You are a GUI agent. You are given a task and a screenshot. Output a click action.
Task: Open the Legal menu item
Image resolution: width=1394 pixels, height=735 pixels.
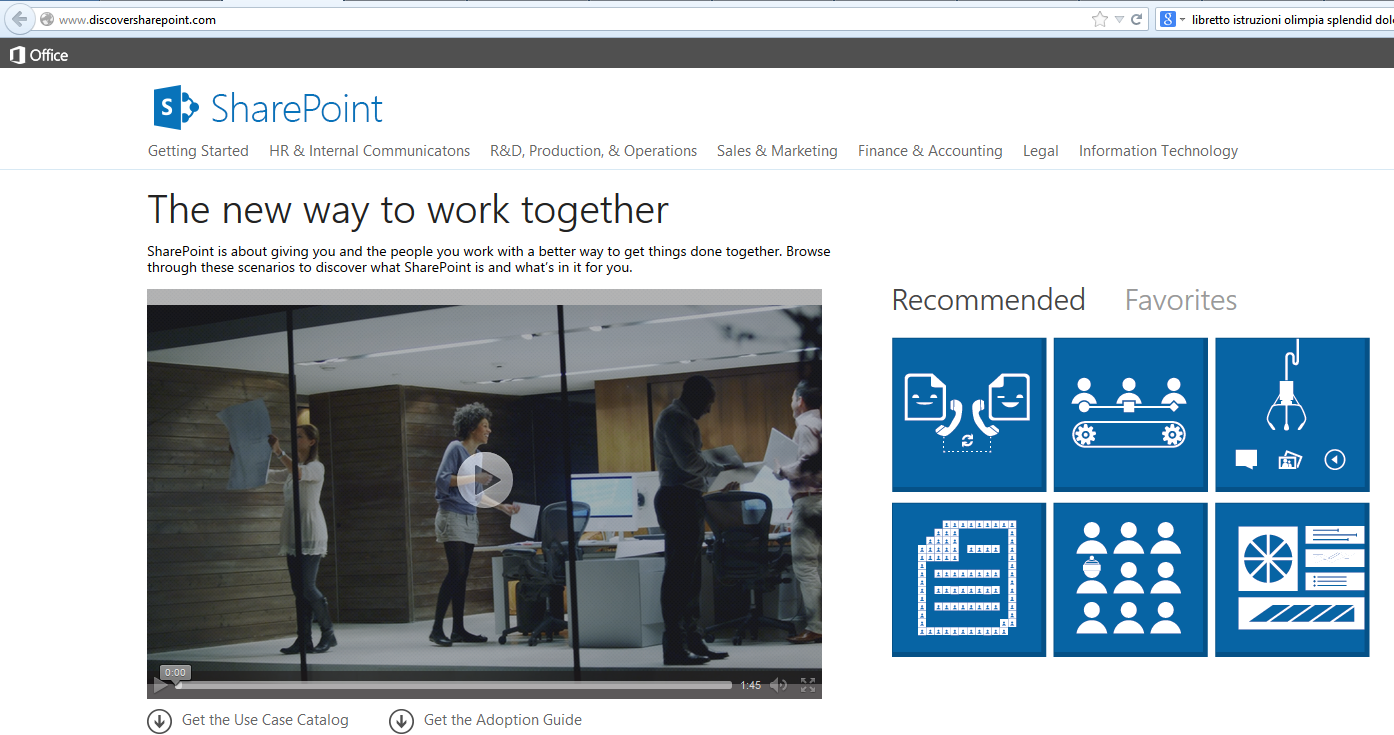coord(1041,151)
